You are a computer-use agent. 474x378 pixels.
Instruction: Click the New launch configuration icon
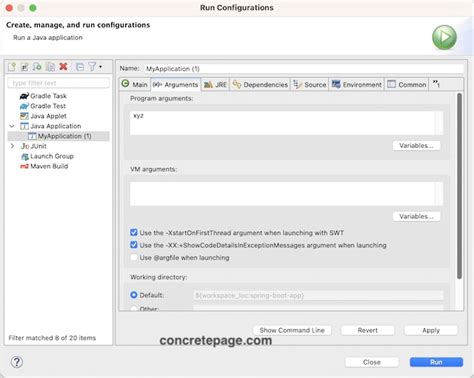(x=12, y=67)
